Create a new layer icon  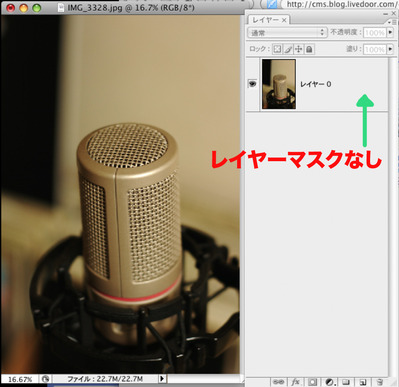[x=363, y=382]
